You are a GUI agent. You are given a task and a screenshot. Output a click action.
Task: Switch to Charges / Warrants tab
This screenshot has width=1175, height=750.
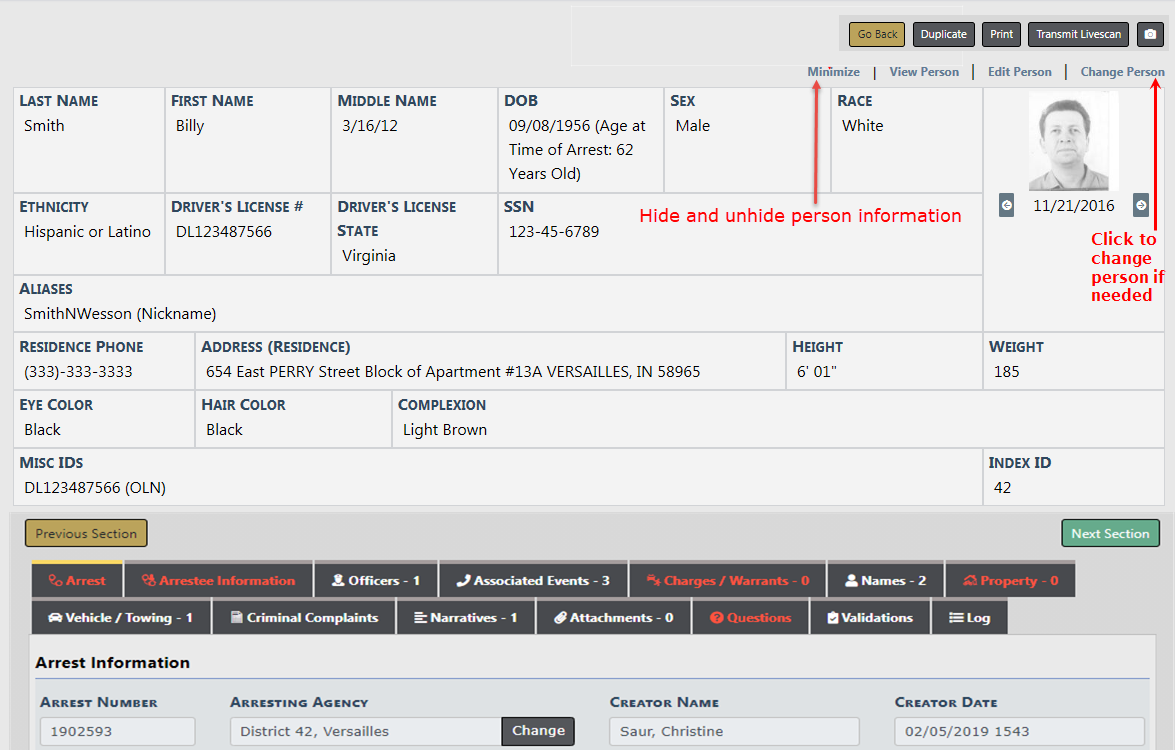(727, 581)
